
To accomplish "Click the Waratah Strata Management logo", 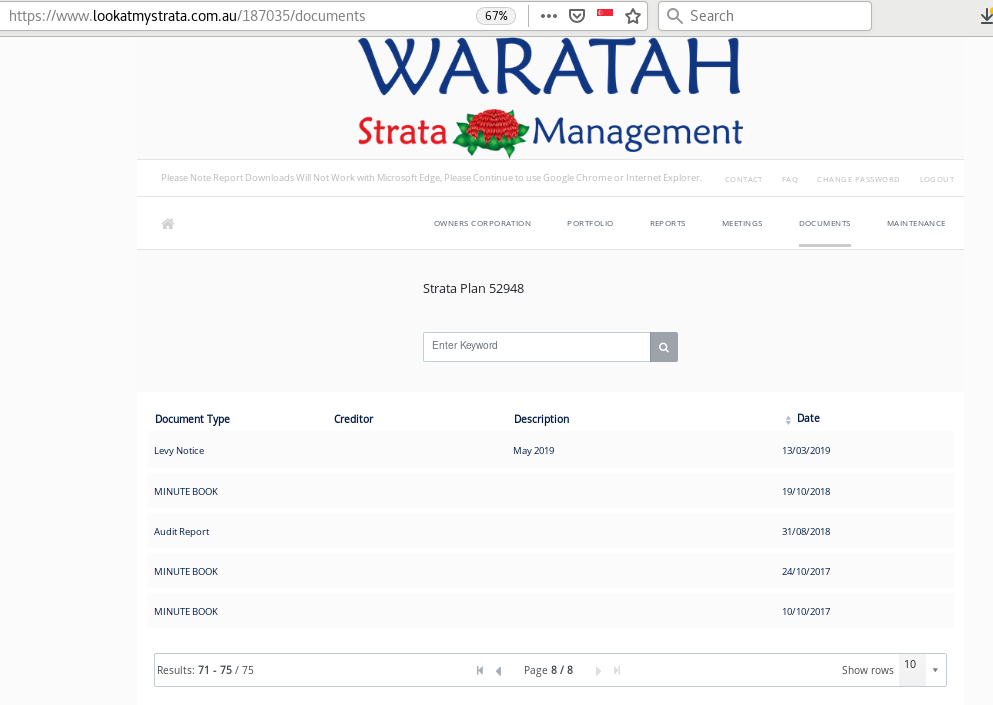I will tap(550, 97).
